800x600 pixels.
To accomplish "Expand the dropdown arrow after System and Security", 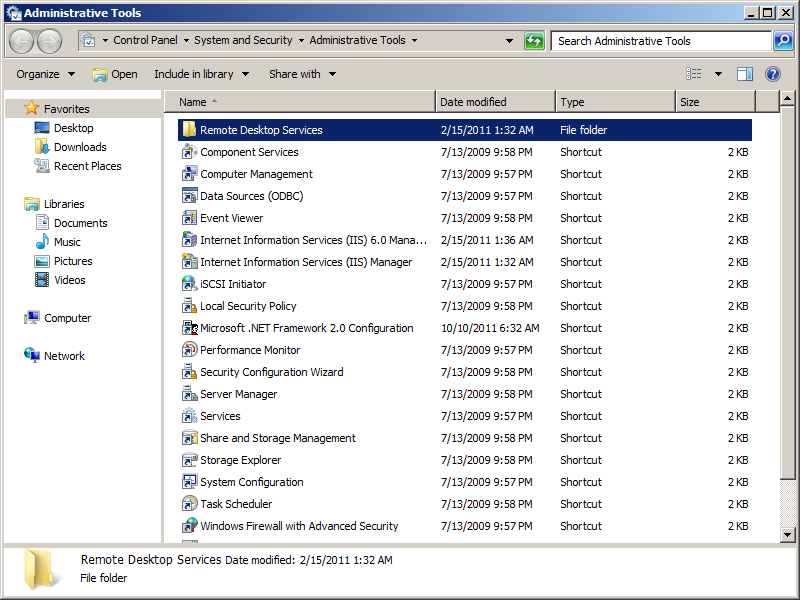I will click(301, 40).
